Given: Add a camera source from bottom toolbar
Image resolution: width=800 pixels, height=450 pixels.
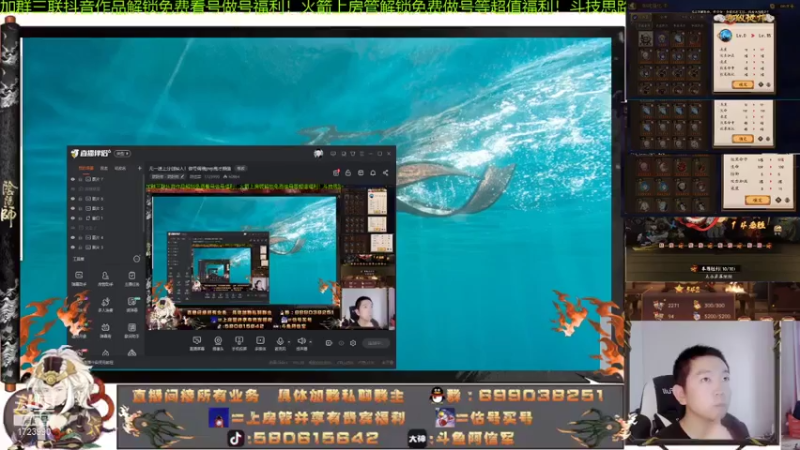Looking at the screenshot, I should 218,343.
